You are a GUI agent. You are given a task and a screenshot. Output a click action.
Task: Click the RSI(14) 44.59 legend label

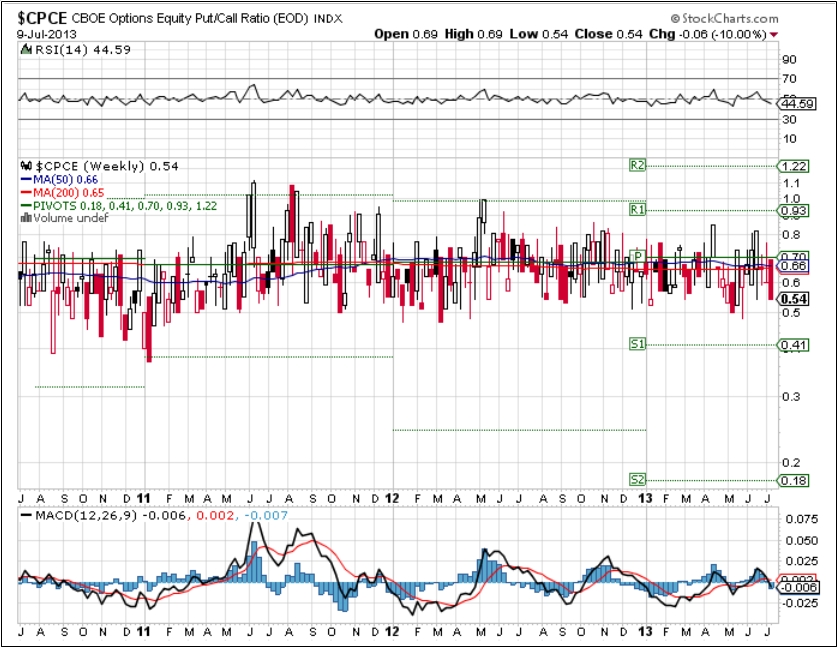click(x=83, y=50)
